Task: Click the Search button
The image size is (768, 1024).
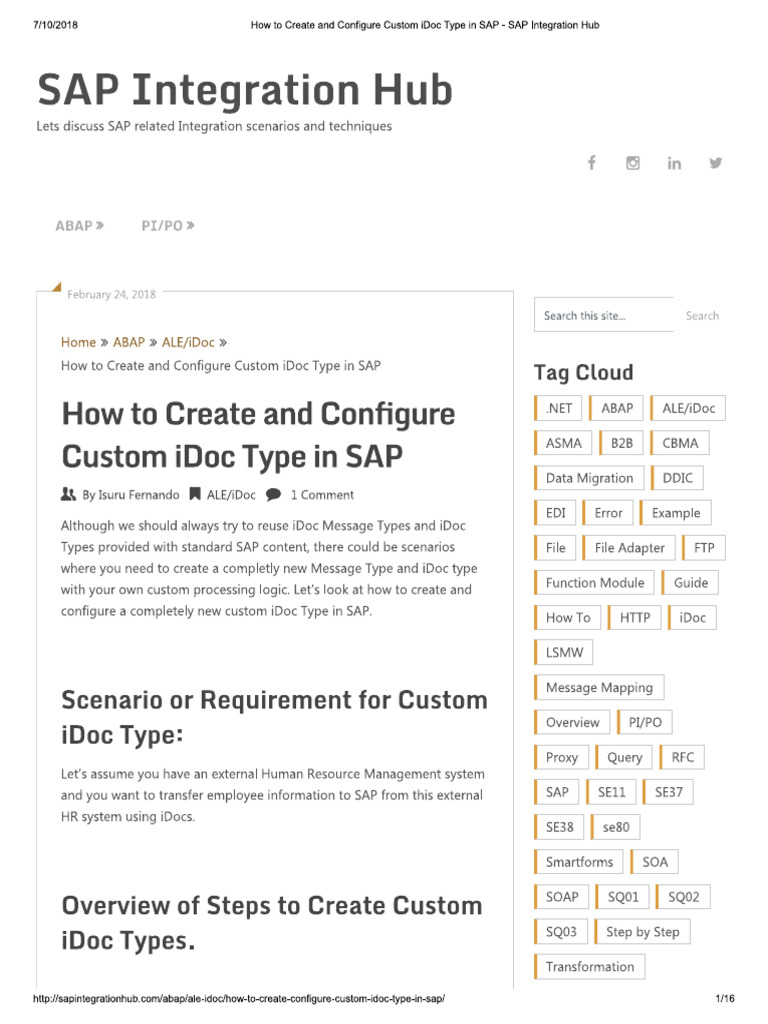Action: click(702, 315)
